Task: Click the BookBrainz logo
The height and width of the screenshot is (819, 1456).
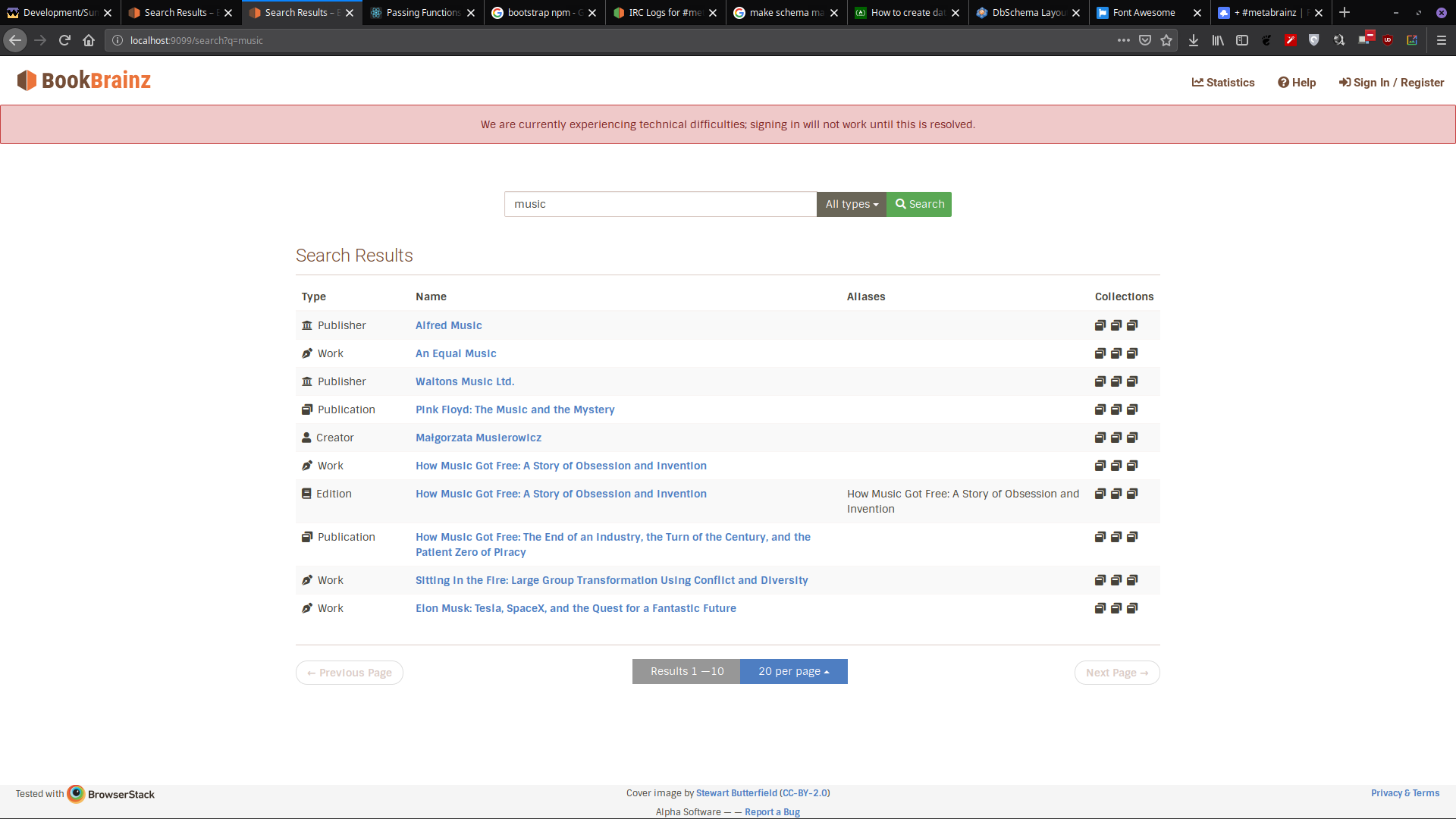Action: [x=84, y=80]
